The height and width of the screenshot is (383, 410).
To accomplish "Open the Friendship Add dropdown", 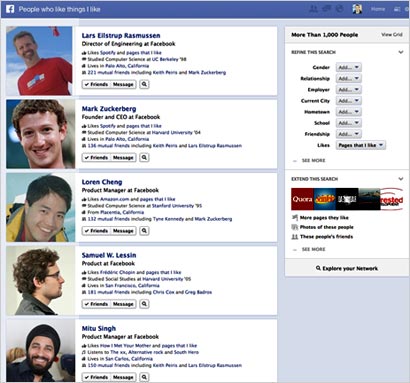I will (348, 134).
